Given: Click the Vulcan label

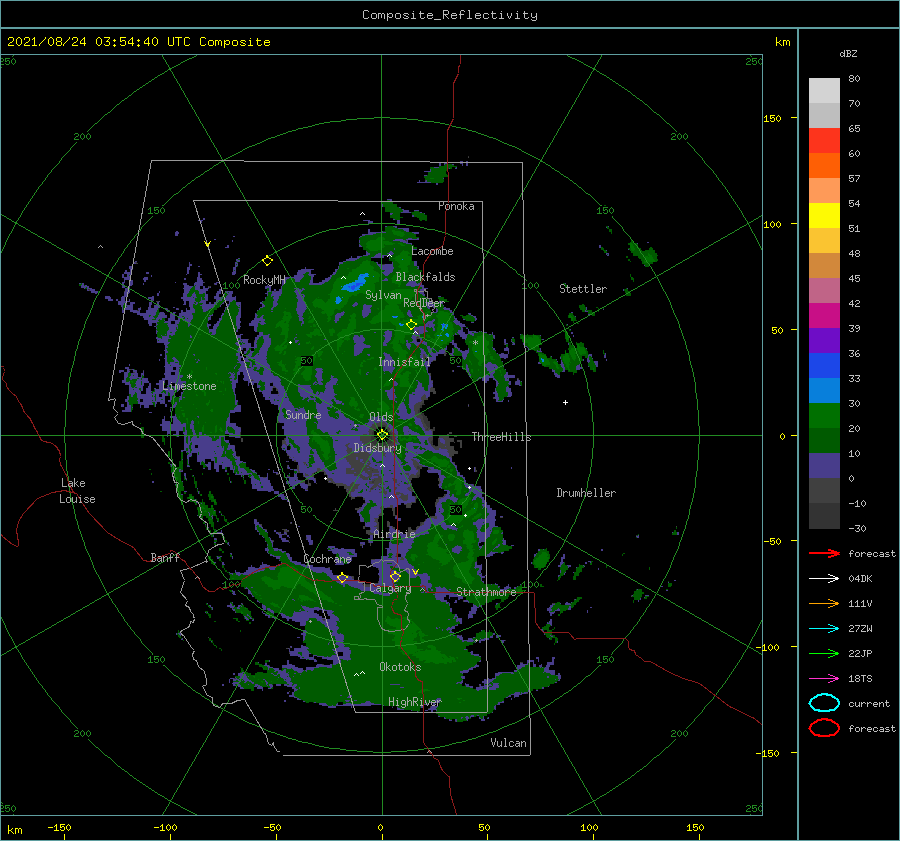Looking at the screenshot, I should [x=509, y=743].
